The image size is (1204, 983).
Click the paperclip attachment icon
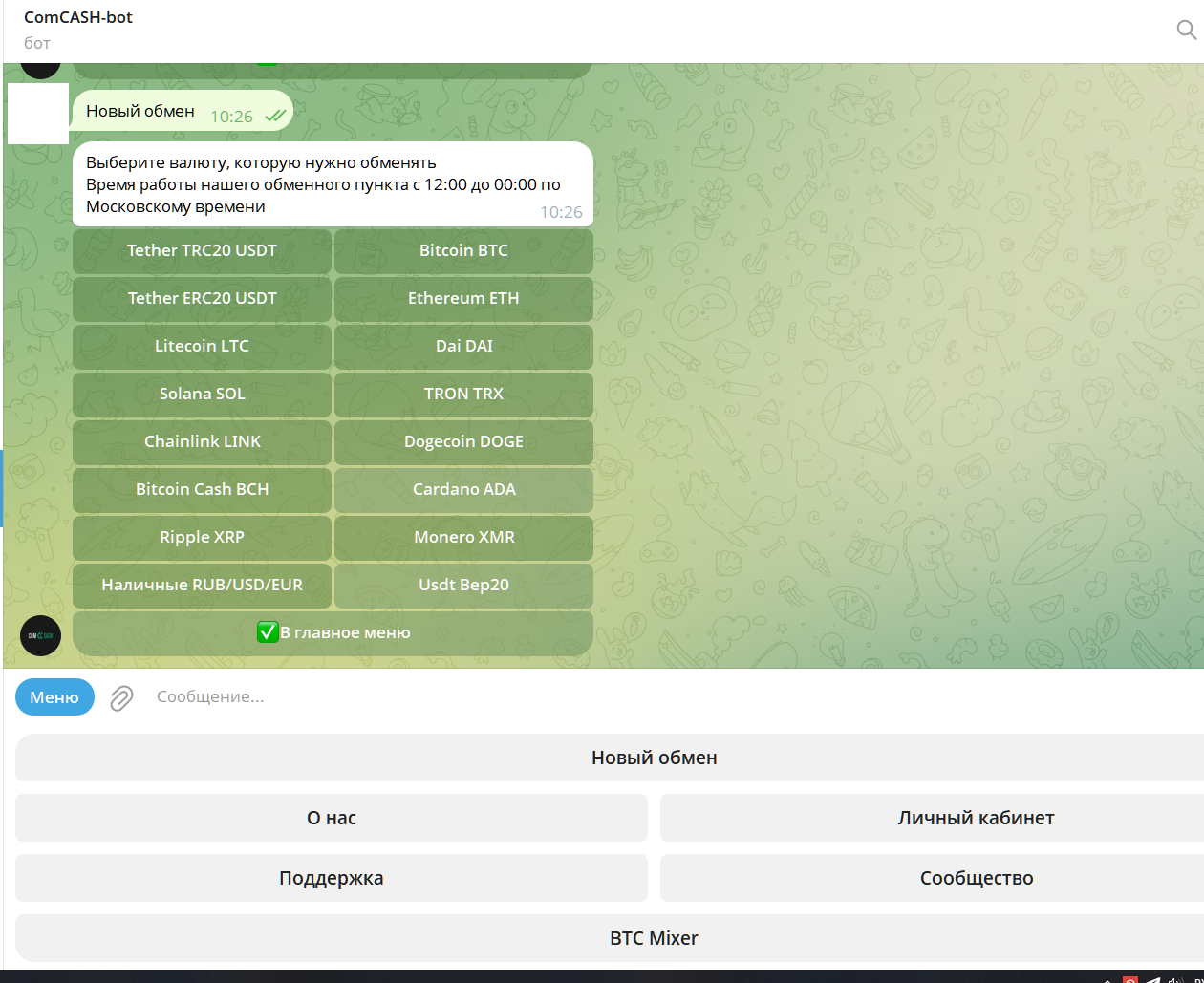[x=121, y=698]
